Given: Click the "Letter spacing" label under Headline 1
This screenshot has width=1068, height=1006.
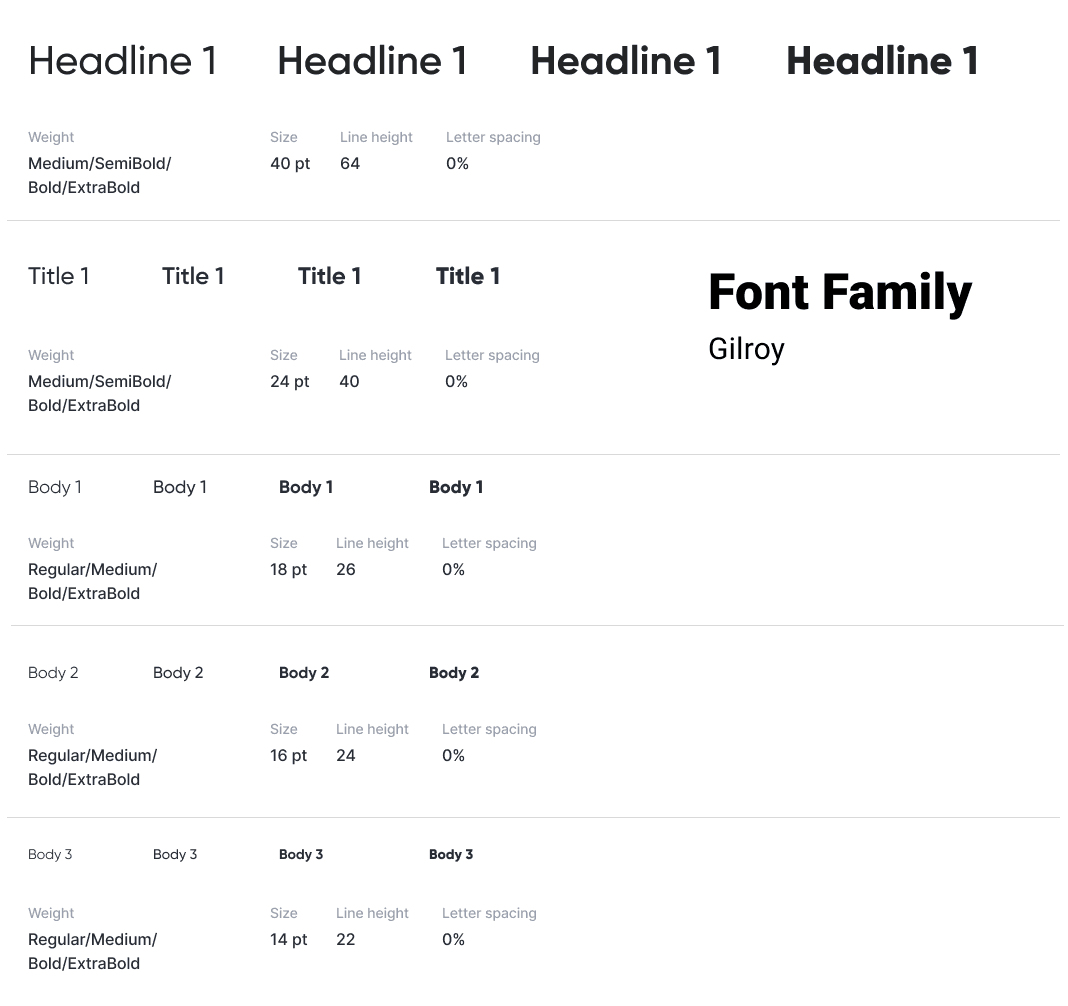Looking at the screenshot, I should point(493,138).
